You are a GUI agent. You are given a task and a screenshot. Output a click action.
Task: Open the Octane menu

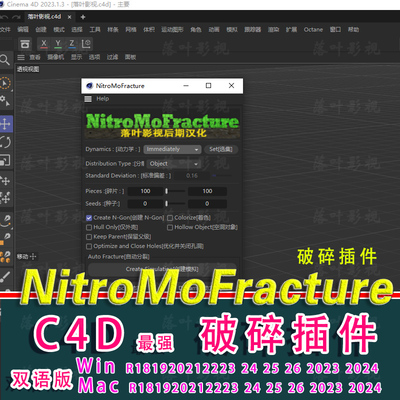(313, 29)
